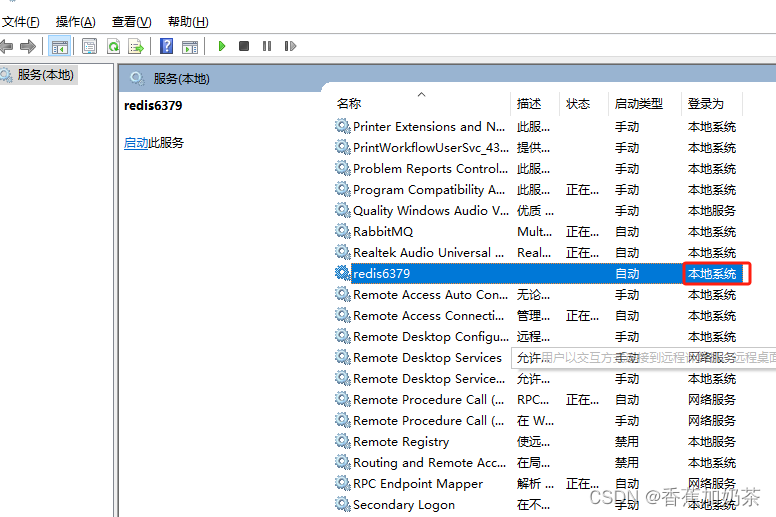Click the gear icon beside RPC Endpoint Mapper
This screenshot has width=776, height=517.
point(342,483)
